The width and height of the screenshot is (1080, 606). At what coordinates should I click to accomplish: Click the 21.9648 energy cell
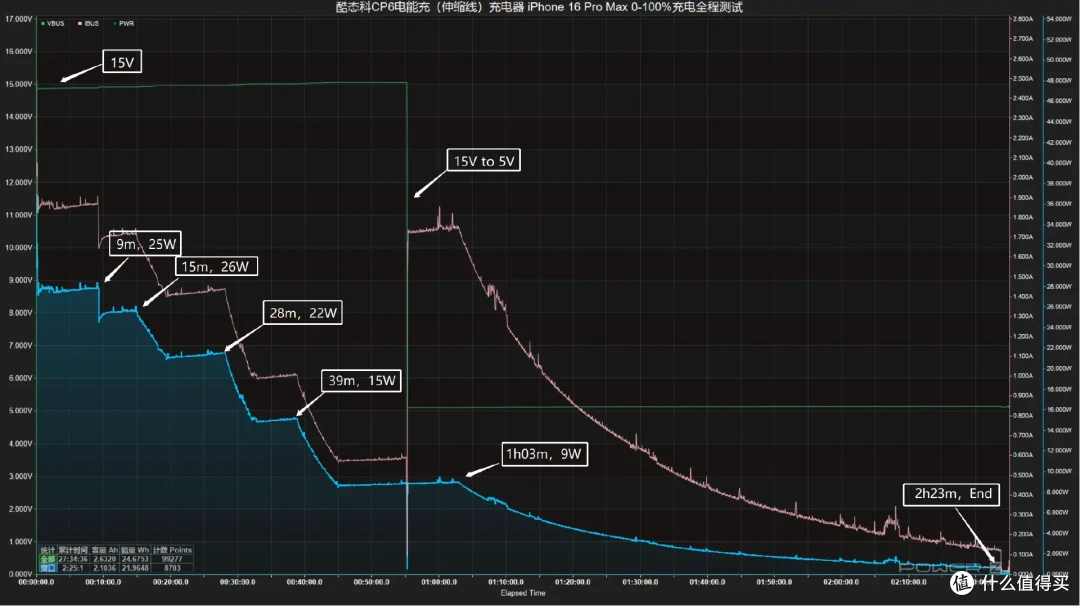click(135, 568)
